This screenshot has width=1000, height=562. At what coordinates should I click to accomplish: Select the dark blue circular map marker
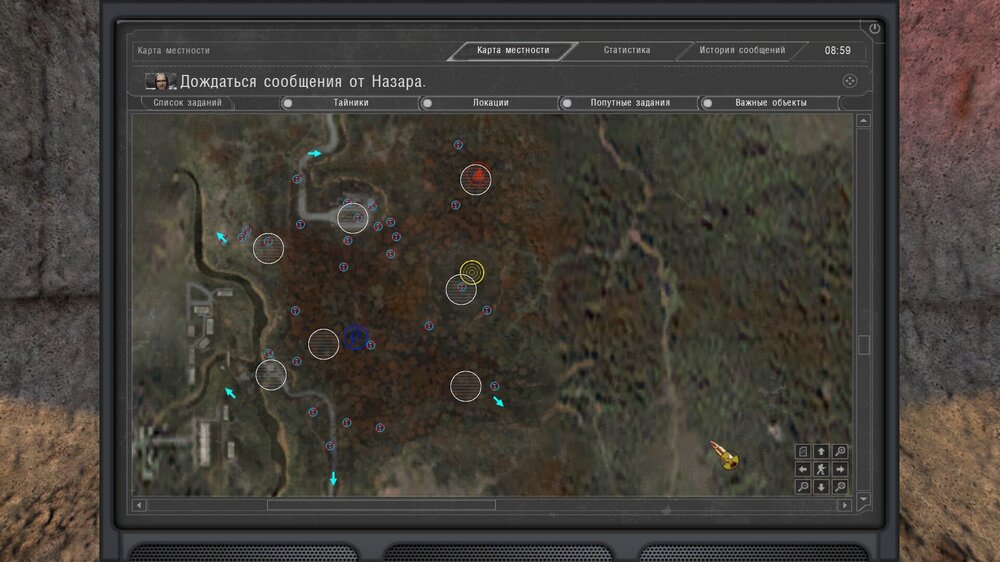pos(355,337)
